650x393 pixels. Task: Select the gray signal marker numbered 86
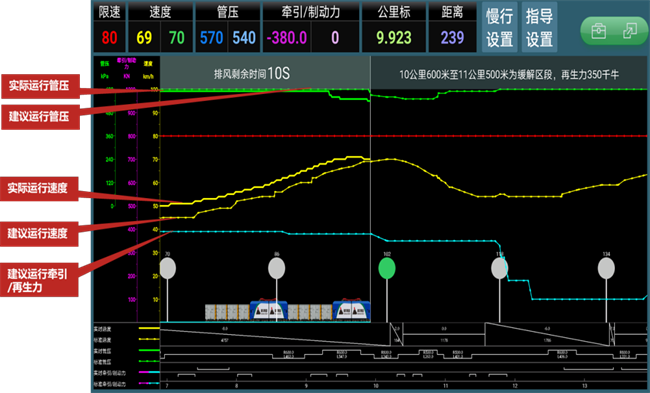(x=276, y=268)
